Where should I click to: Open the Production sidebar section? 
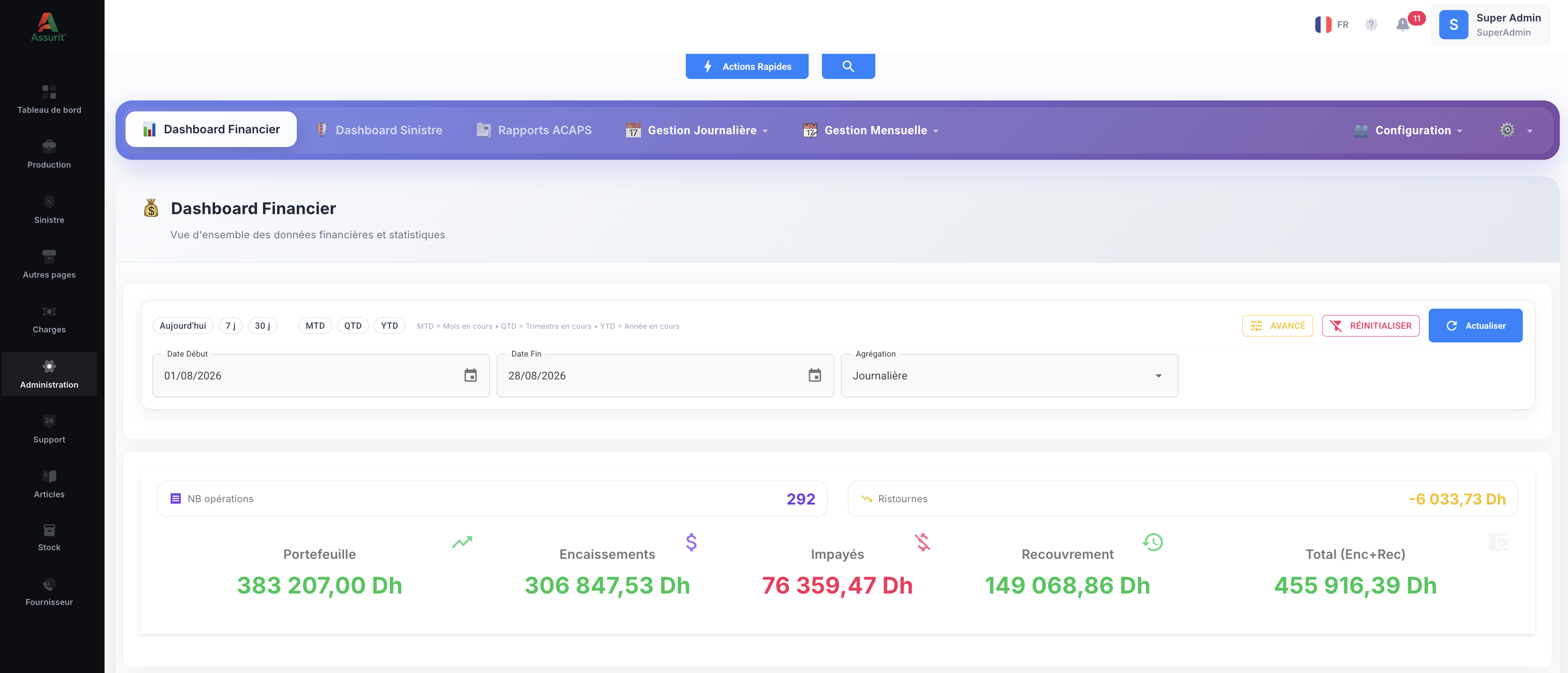(49, 155)
